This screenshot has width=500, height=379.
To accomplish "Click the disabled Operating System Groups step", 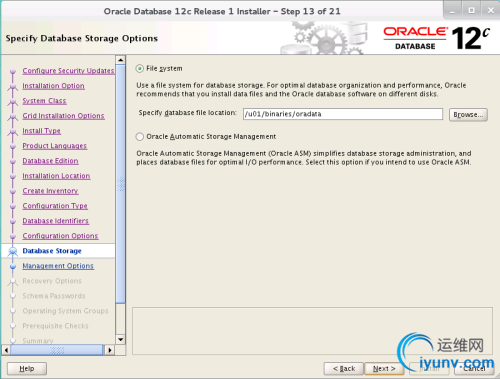I will 65,311.
